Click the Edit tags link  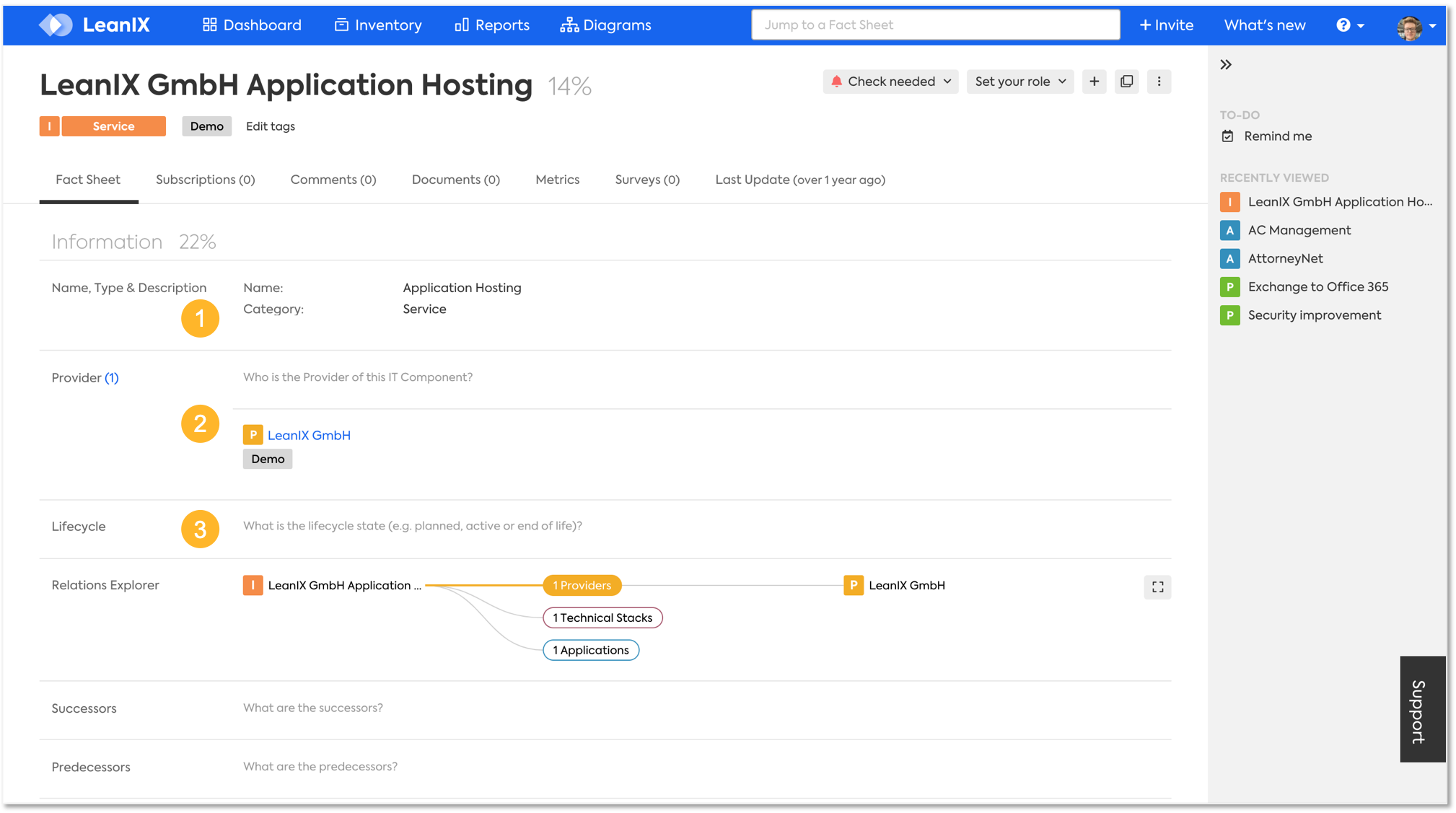270,126
